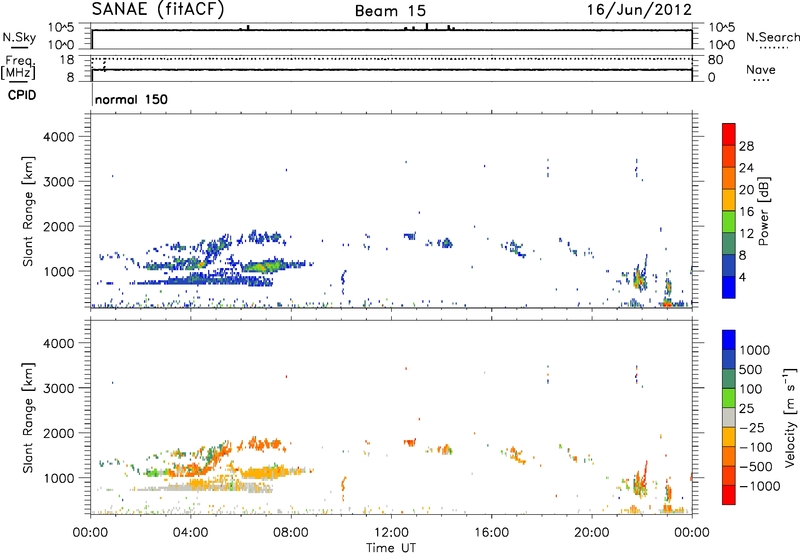Pick the 16–20 dB yellow swatch

[x=729, y=200]
